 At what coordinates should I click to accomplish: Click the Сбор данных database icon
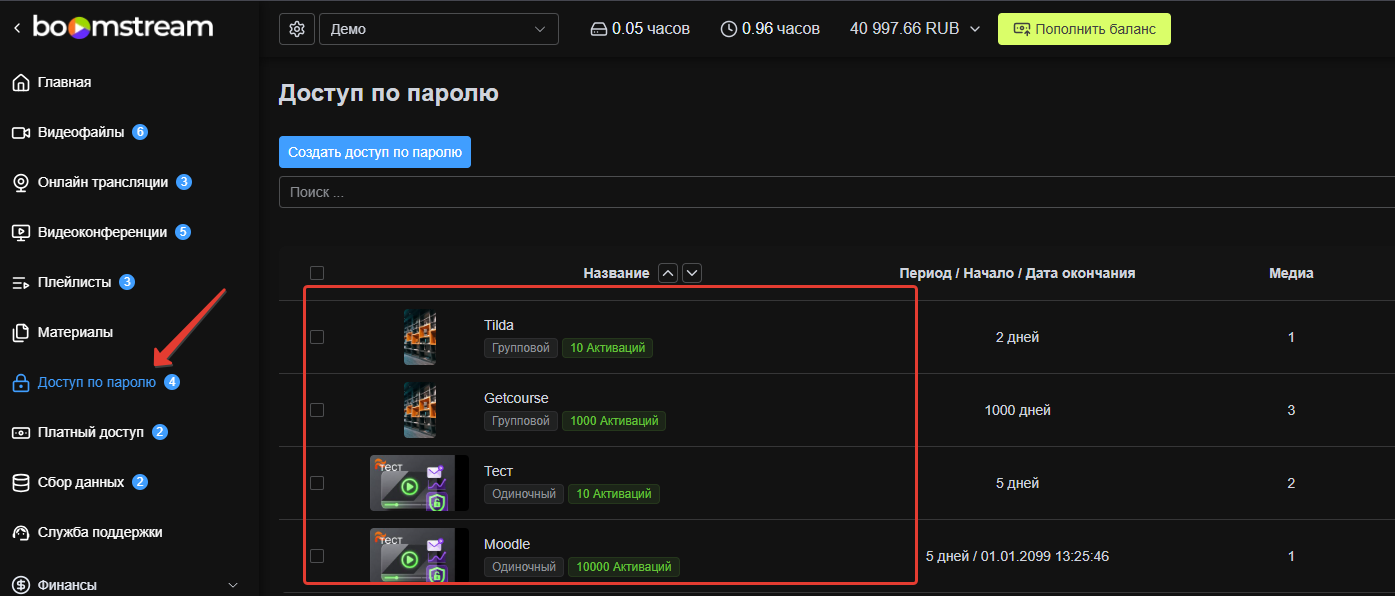click(20, 483)
